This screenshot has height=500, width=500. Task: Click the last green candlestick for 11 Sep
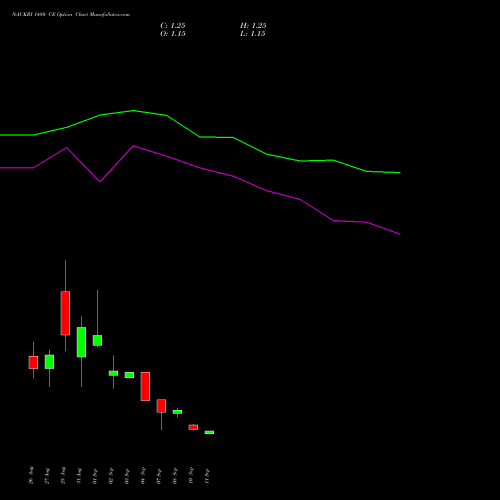pos(209,432)
